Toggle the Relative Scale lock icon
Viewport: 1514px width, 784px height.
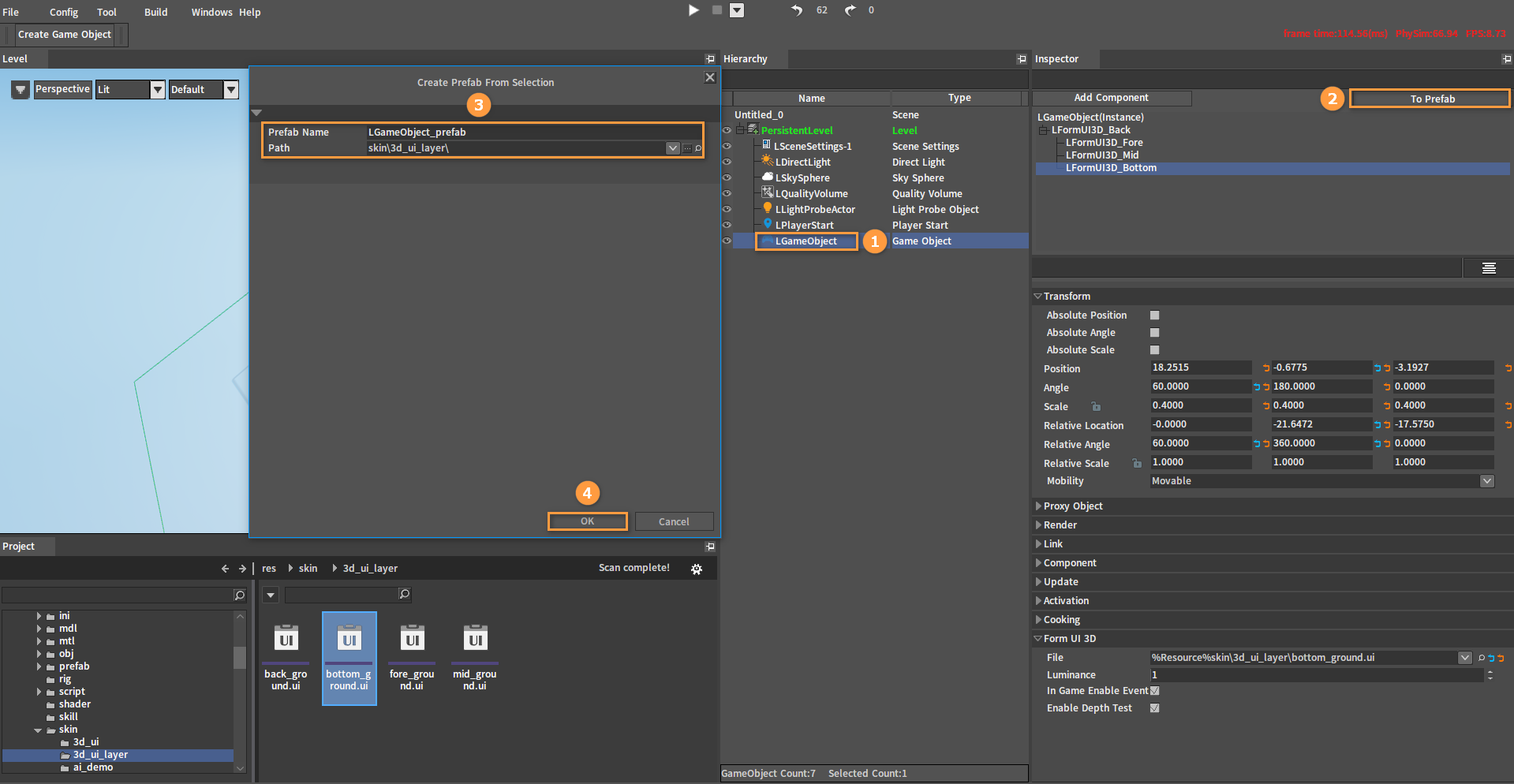[1137, 464]
